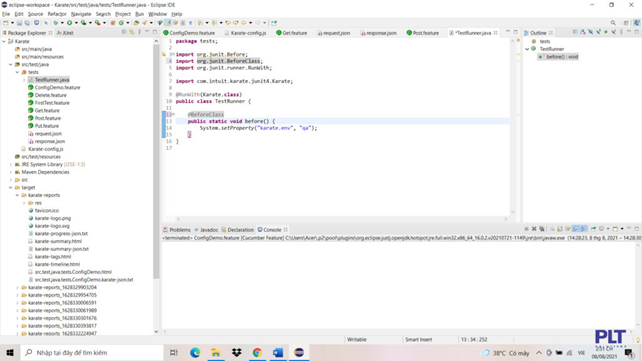Click the New Java Package toolbar icon

click(x=113, y=23)
